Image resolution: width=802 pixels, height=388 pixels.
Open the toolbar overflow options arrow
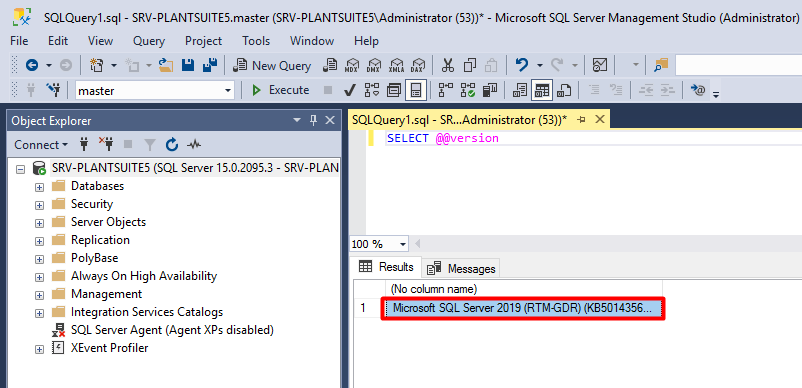tap(716, 94)
